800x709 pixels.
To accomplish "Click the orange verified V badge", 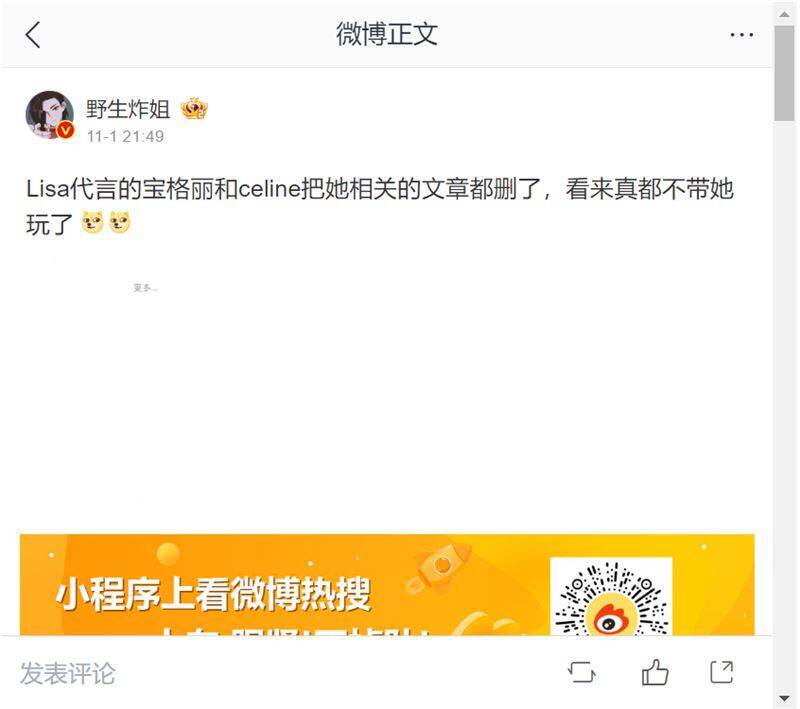I will pyautogui.click(x=65, y=131).
